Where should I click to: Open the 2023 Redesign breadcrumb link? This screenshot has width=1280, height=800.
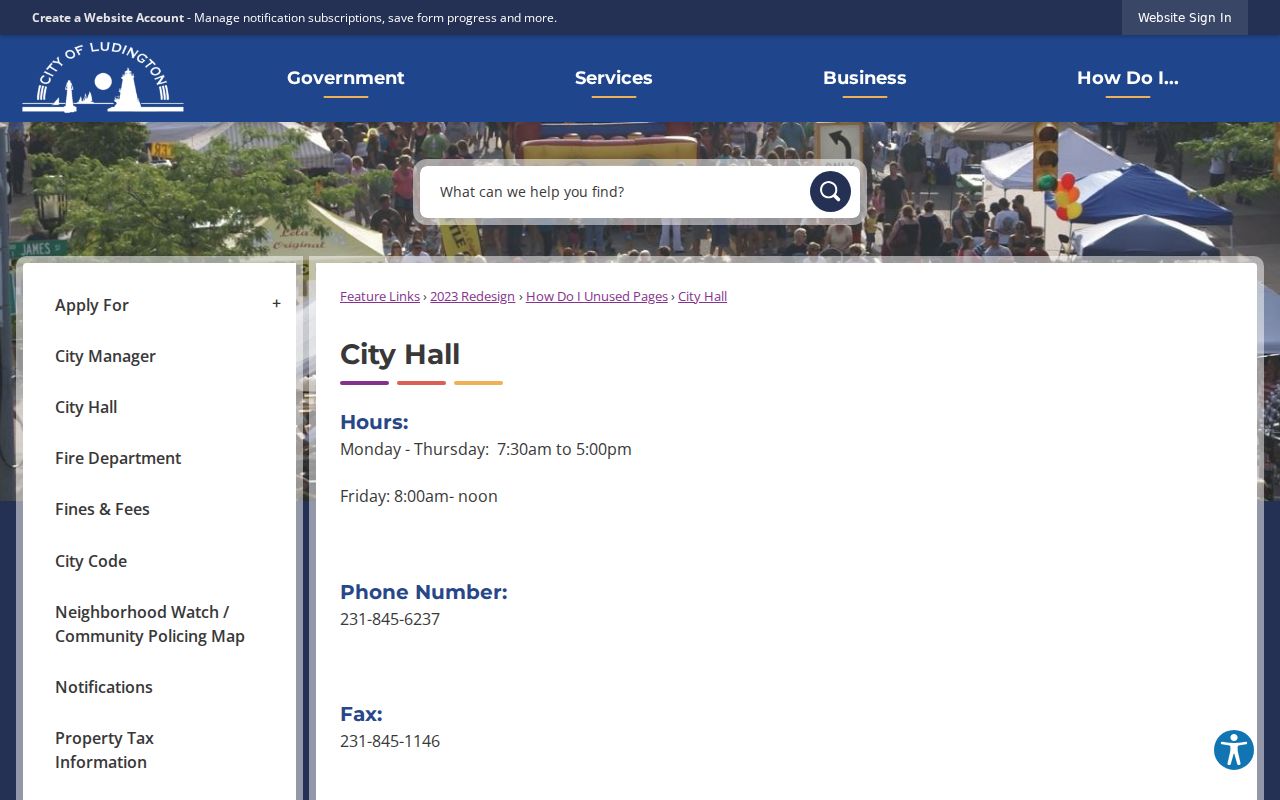click(x=473, y=296)
